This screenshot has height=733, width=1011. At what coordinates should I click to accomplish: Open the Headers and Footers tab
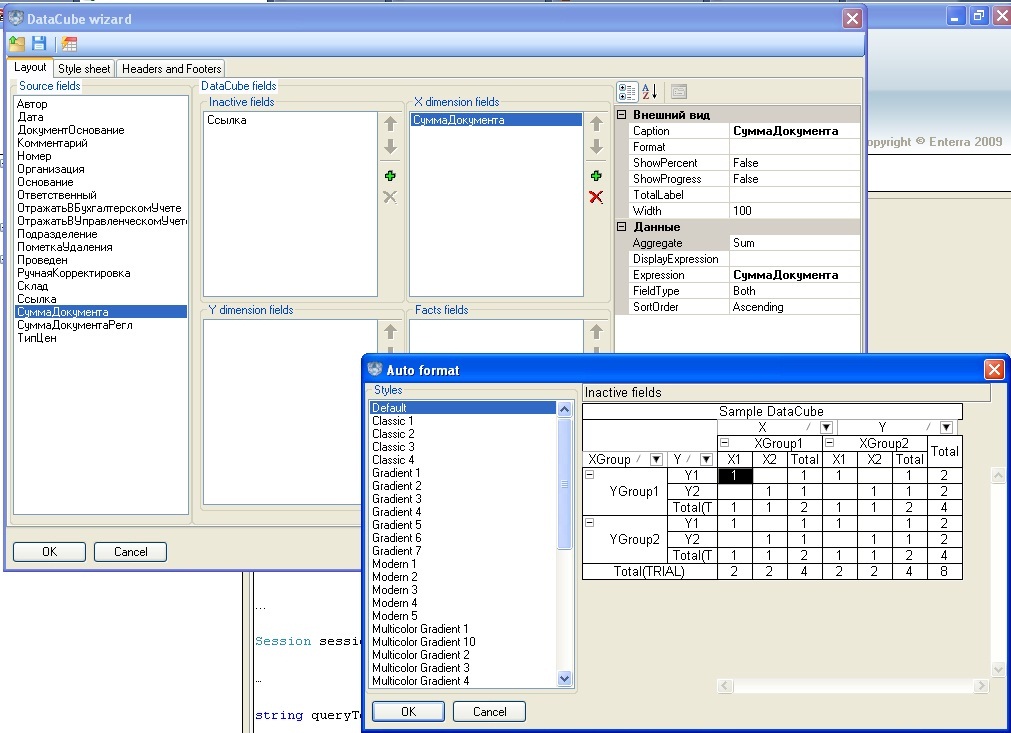(x=172, y=69)
